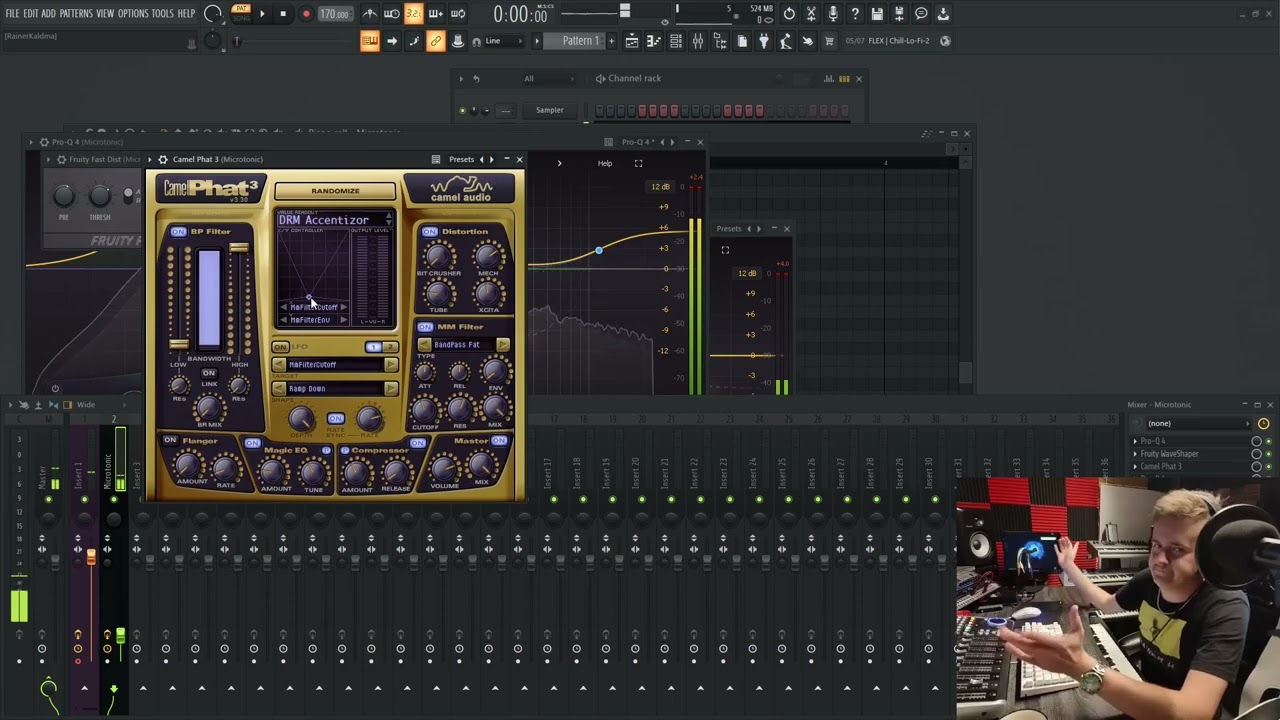
Task: Toggle the LFO Rate Sync ON switch
Action: pyautogui.click(x=335, y=419)
